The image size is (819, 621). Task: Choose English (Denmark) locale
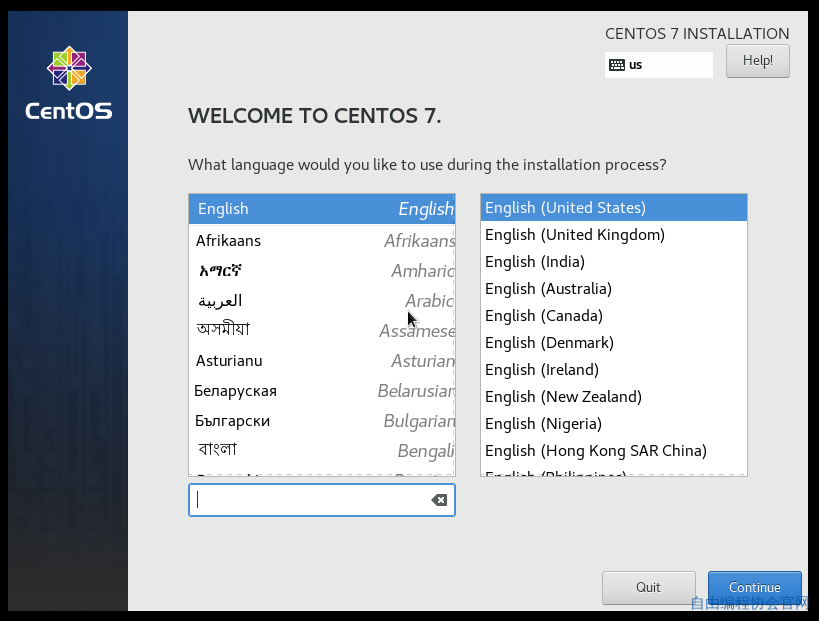coord(614,343)
